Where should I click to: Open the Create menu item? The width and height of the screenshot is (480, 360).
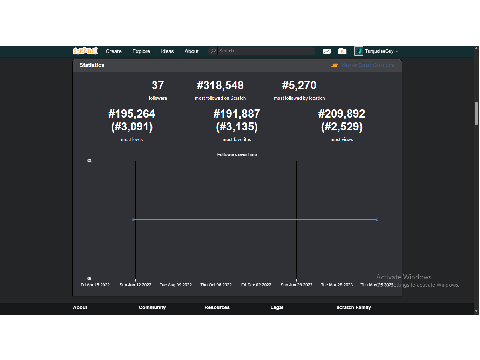tap(114, 51)
